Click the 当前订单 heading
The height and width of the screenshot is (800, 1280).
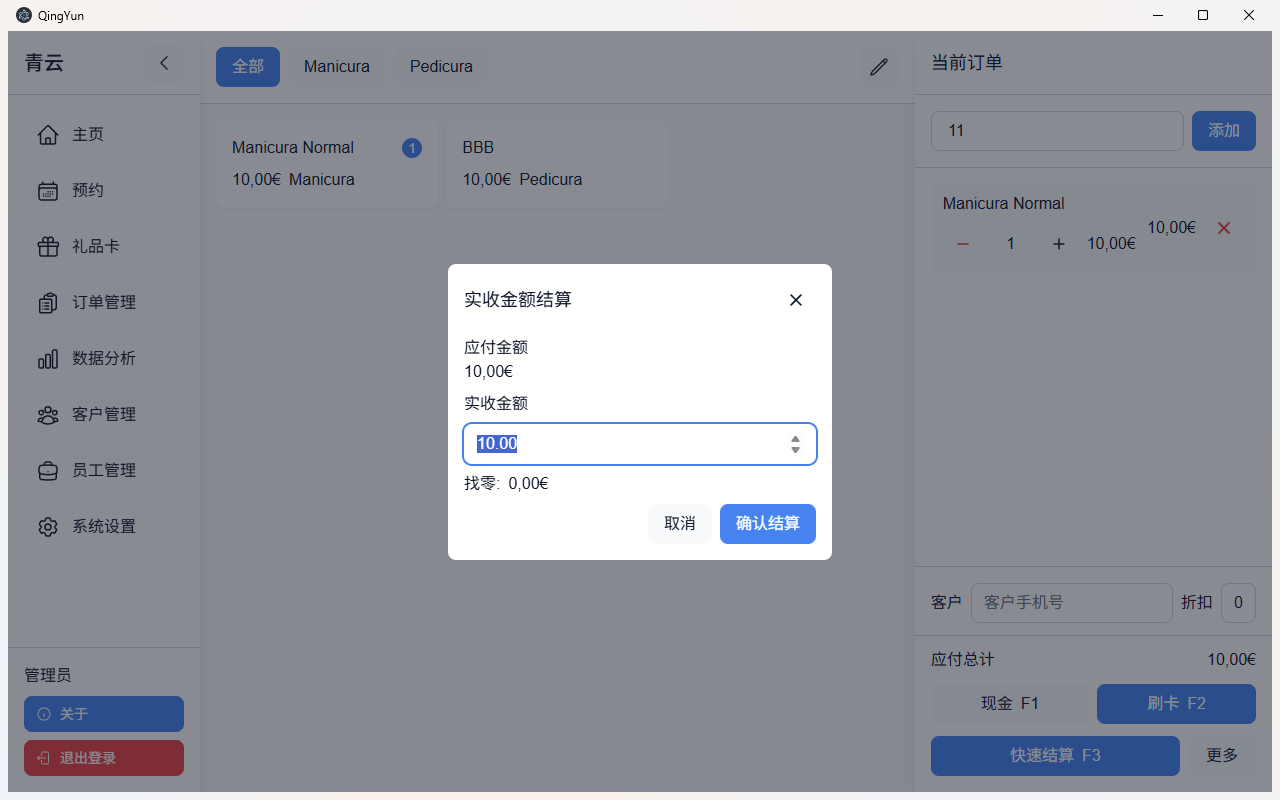pos(967,63)
